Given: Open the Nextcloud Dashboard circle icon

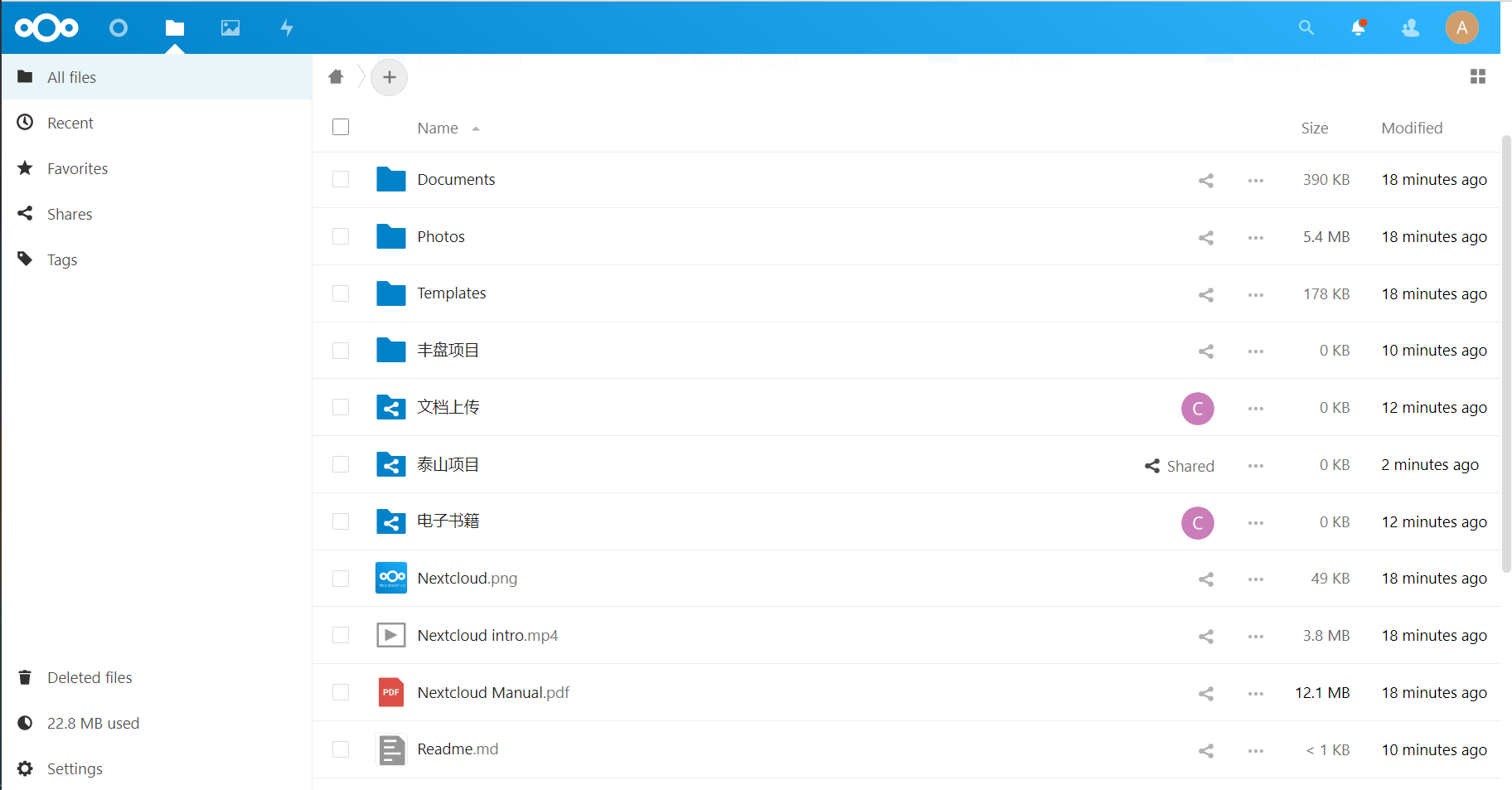Looking at the screenshot, I should (x=119, y=28).
